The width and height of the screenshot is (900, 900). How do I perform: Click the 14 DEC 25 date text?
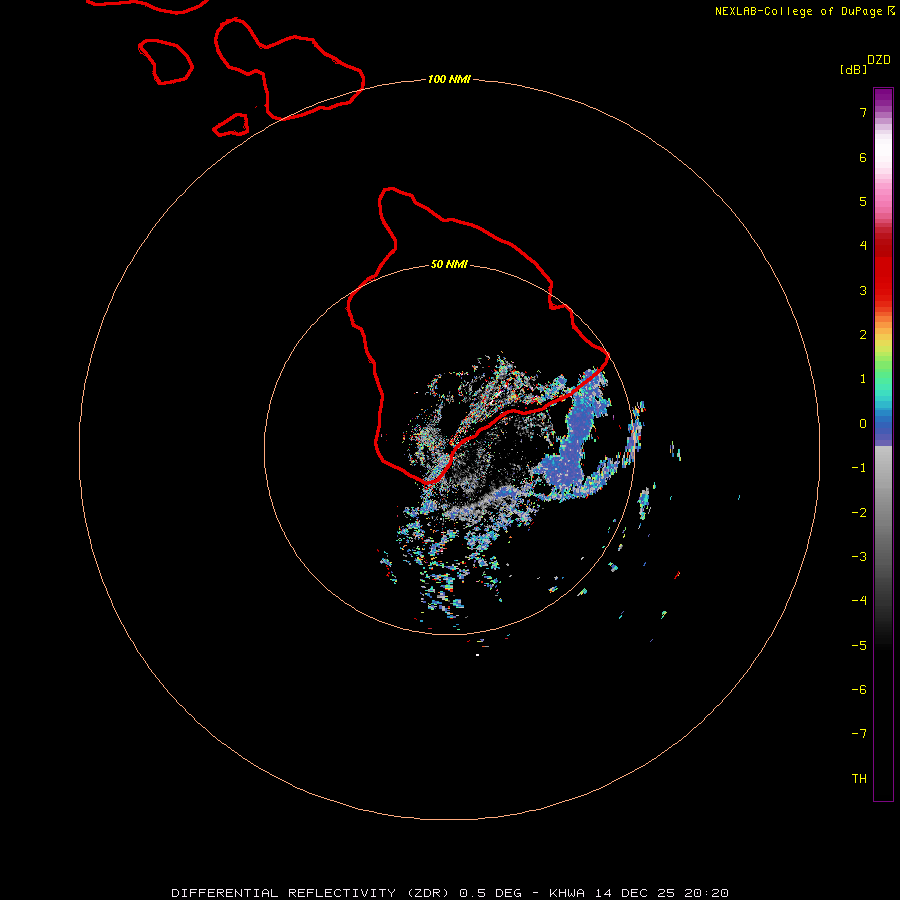635,893
